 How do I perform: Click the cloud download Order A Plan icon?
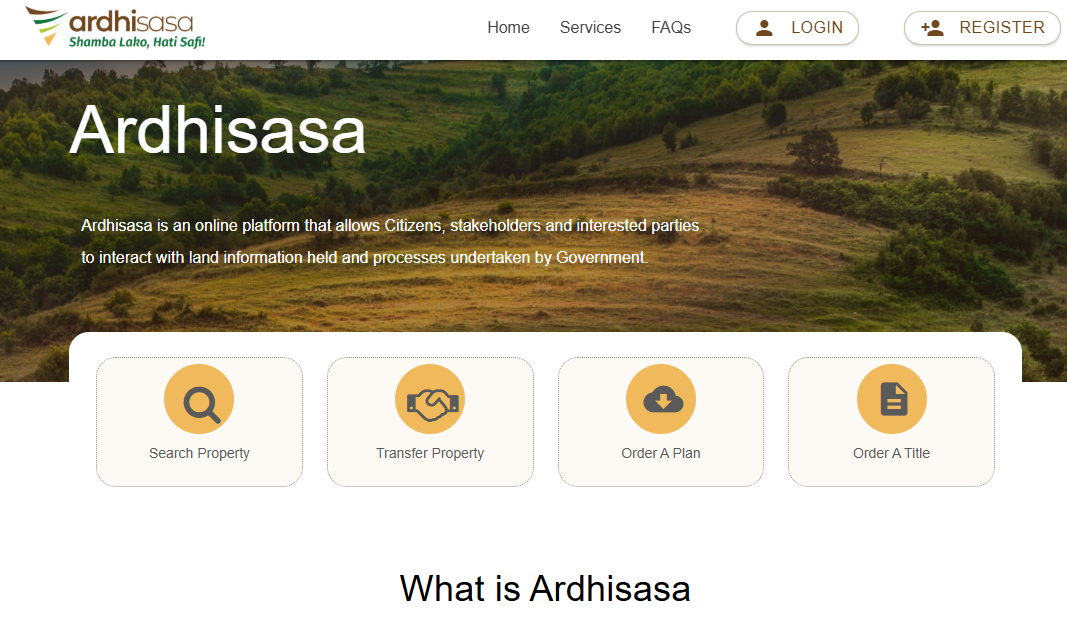pos(661,399)
